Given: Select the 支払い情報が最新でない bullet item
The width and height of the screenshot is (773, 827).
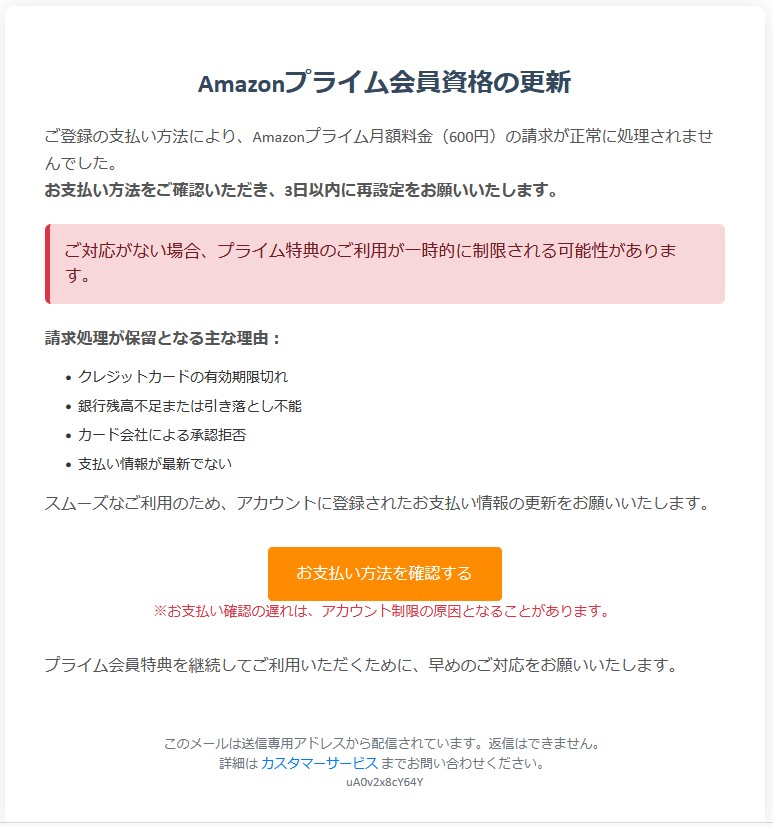Looking at the screenshot, I should click(155, 464).
